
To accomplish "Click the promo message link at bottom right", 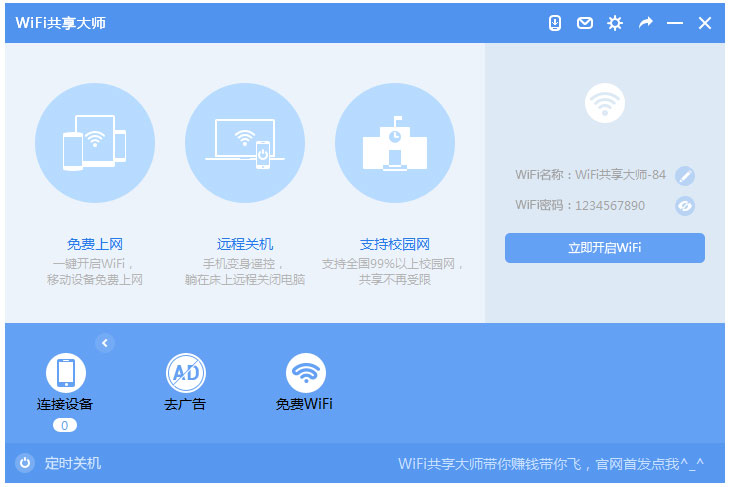I will [551, 464].
